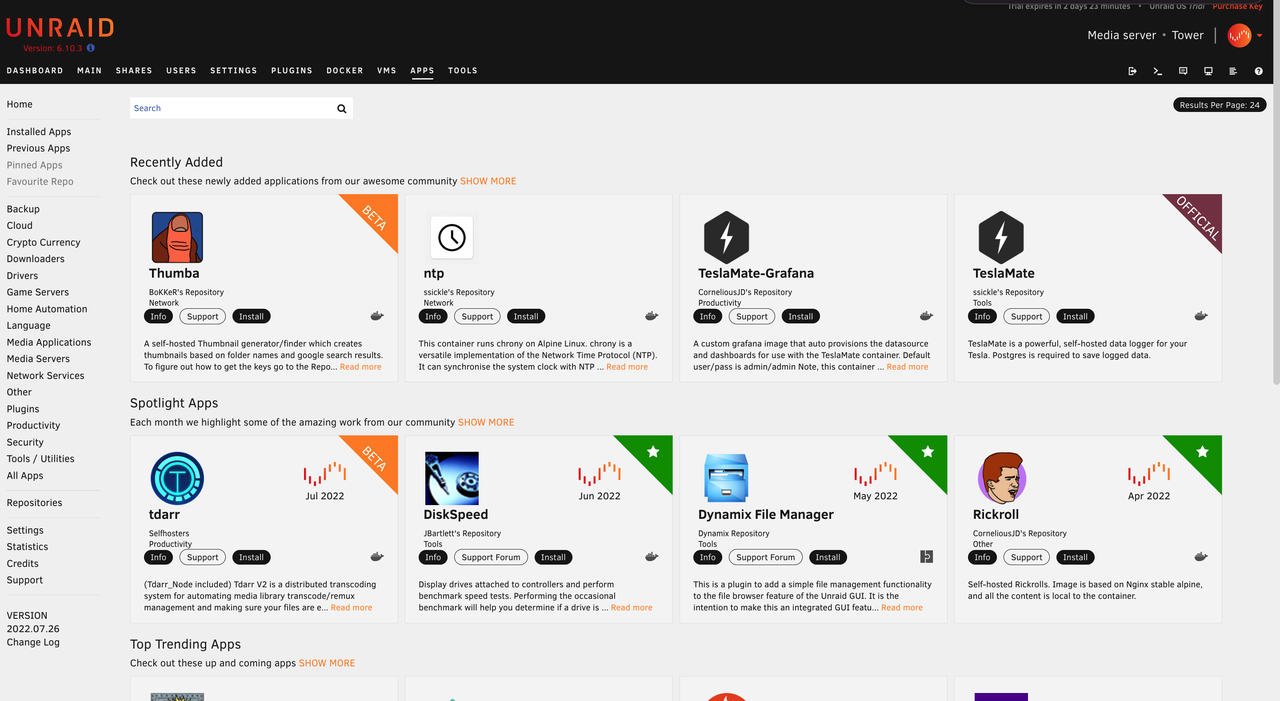
Task: Click the plugin icon on Dynamix File Manager card
Action: 926,557
